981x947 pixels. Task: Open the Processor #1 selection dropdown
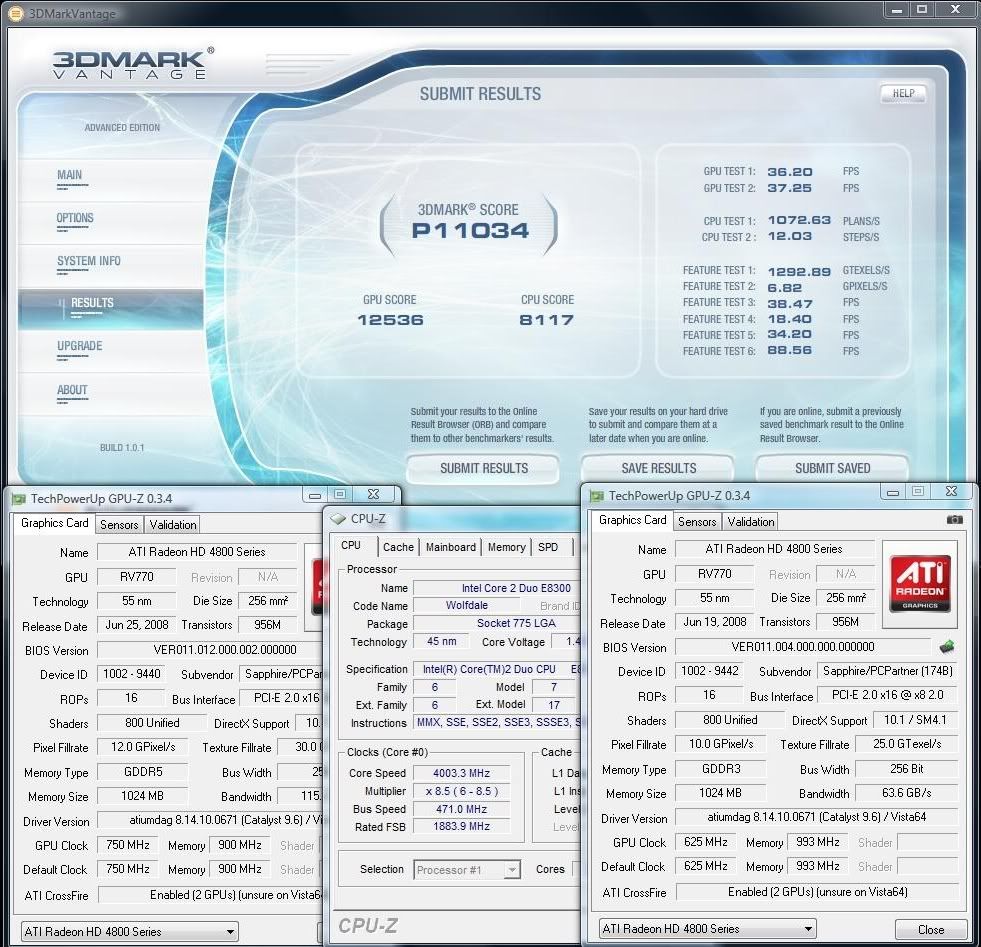pyautogui.click(x=467, y=870)
